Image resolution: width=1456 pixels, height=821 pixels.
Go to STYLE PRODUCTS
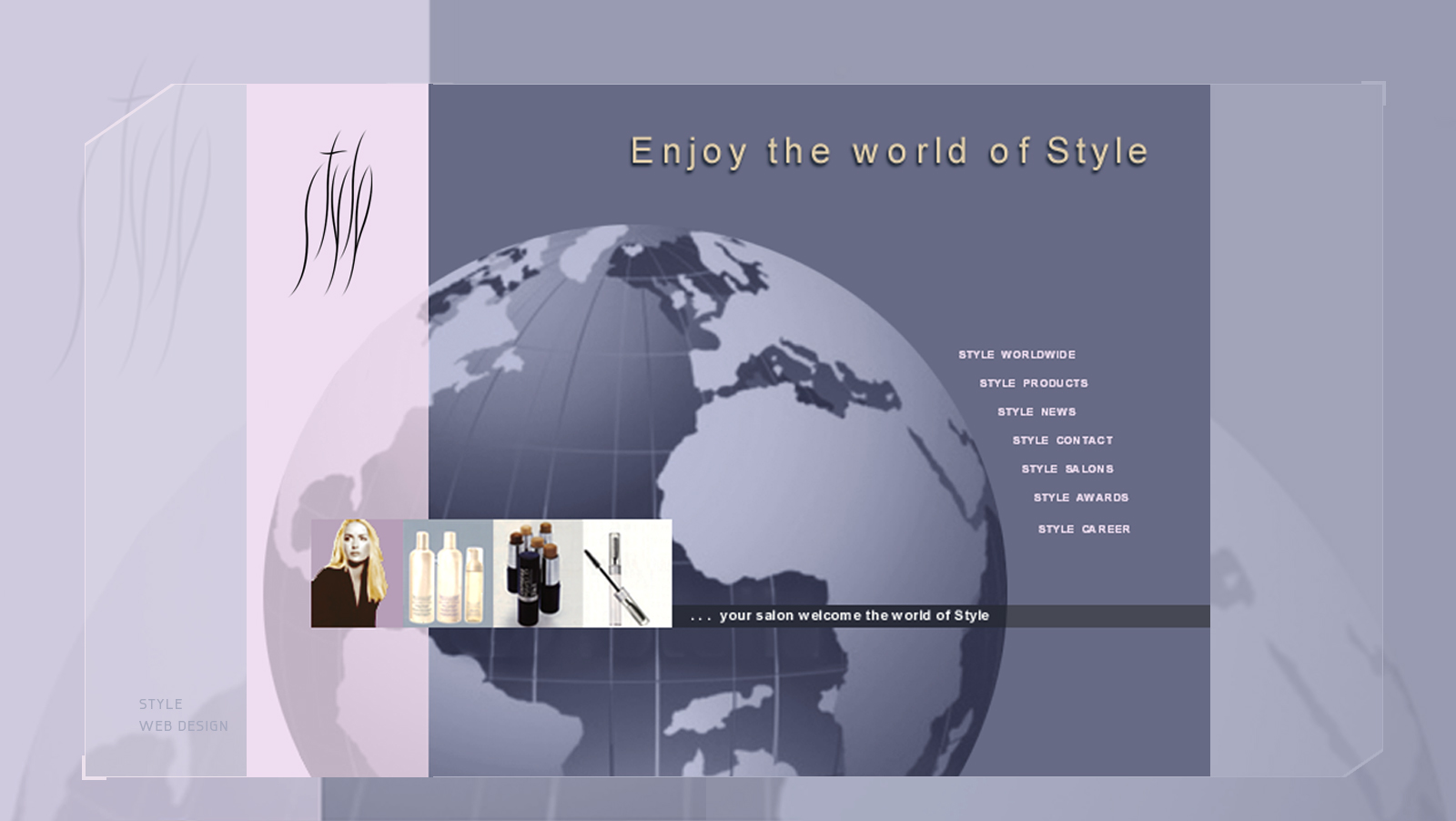click(x=1033, y=383)
